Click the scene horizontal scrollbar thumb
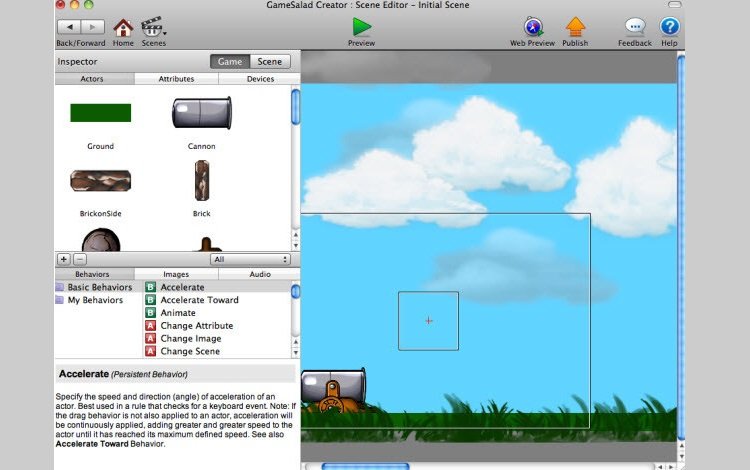The height and width of the screenshot is (470, 750). point(365,466)
